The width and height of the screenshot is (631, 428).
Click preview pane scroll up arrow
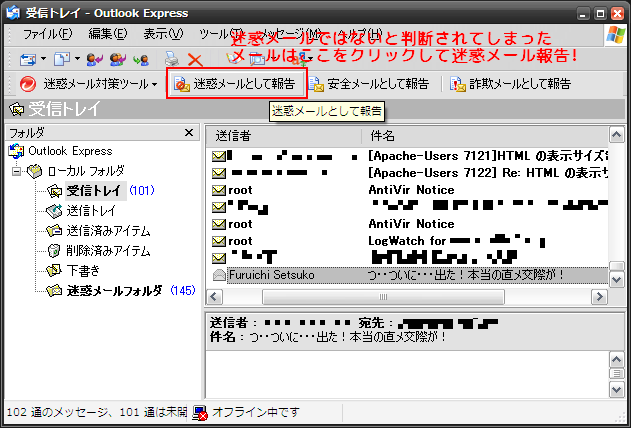[x=617, y=359]
